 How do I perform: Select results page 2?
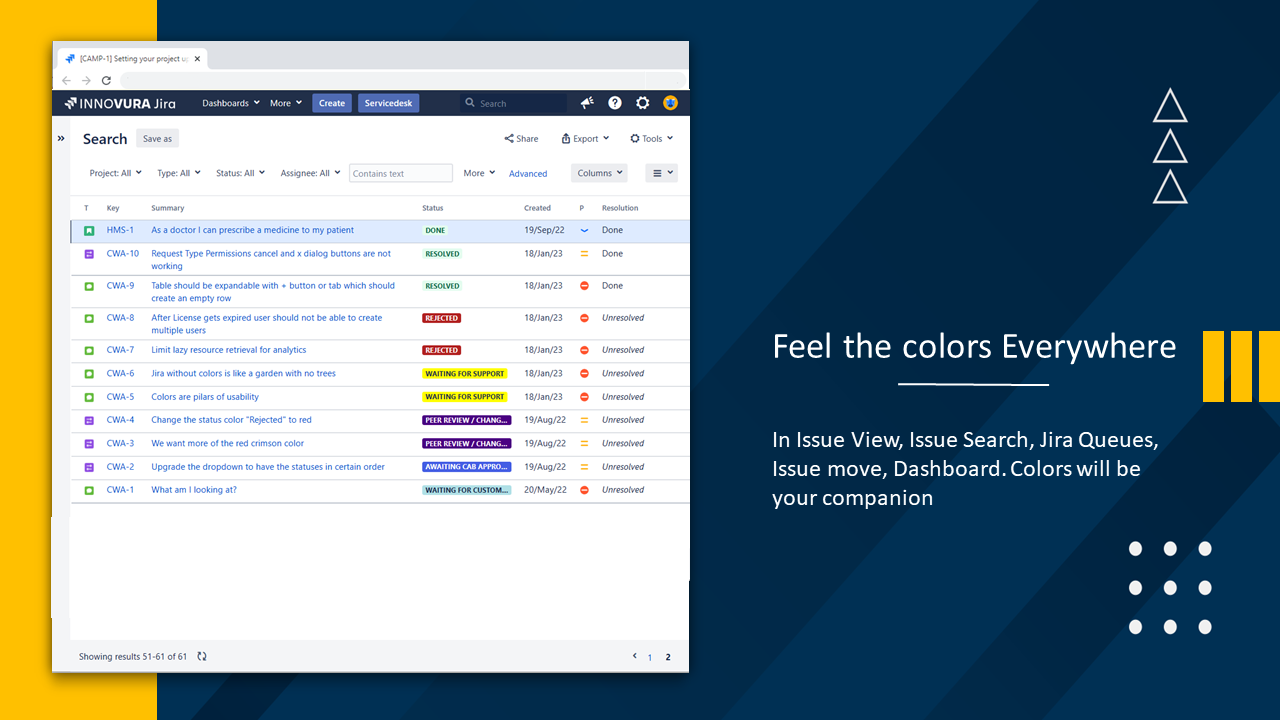(x=668, y=657)
